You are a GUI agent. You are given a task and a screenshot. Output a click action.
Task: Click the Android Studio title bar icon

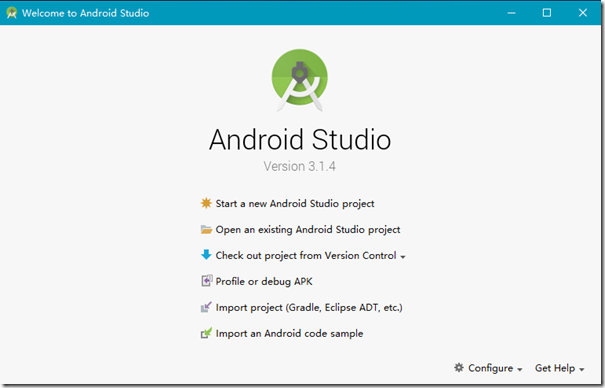12,13
